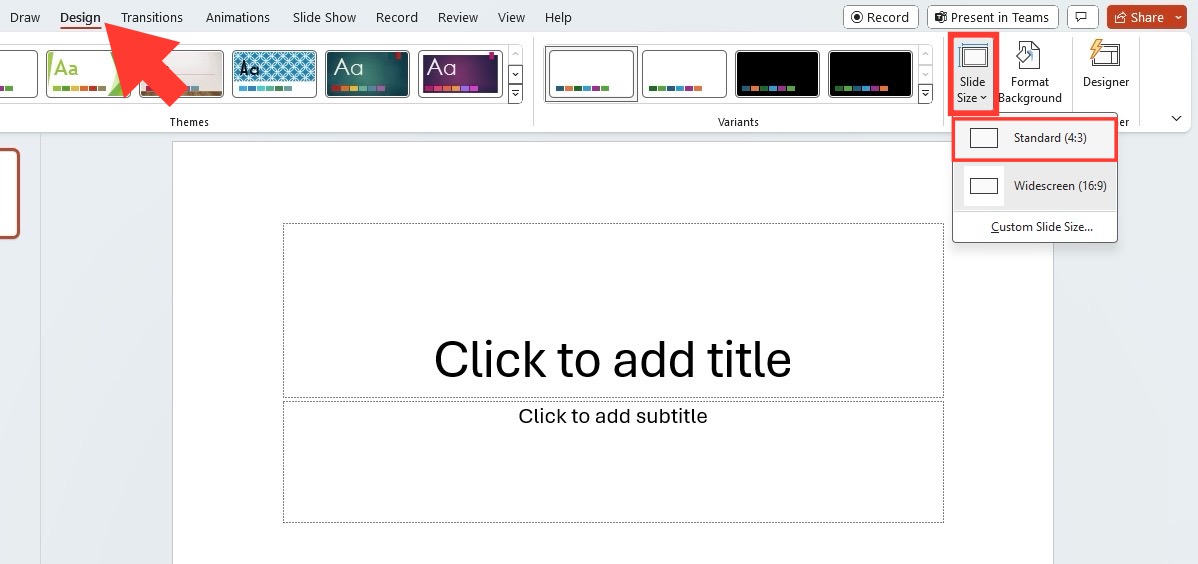Apply the blue patterned theme thumbnail
This screenshot has height=564, width=1198.
click(274, 74)
